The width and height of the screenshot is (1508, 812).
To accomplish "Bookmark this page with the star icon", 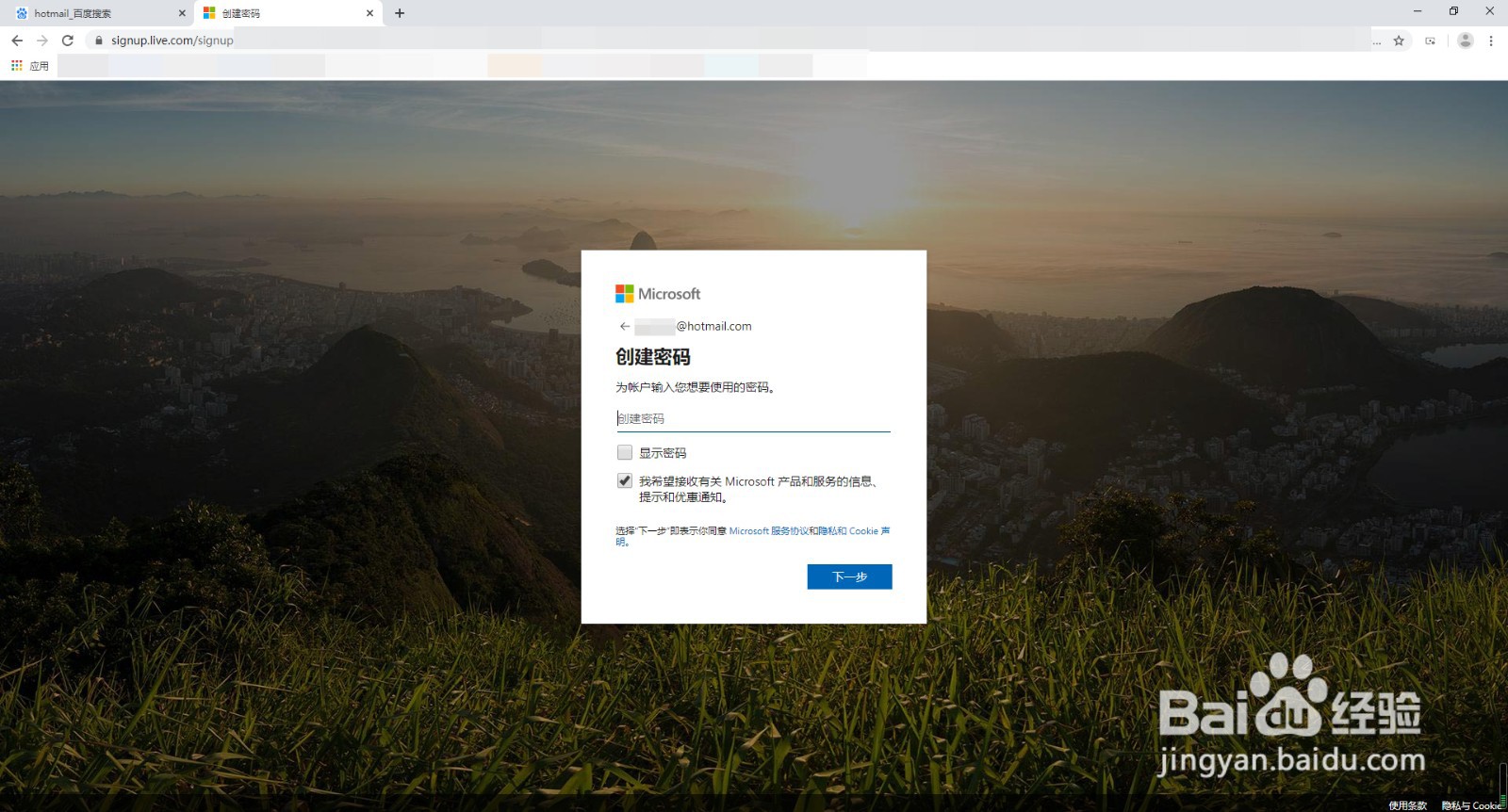I will [x=1399, y=41].
